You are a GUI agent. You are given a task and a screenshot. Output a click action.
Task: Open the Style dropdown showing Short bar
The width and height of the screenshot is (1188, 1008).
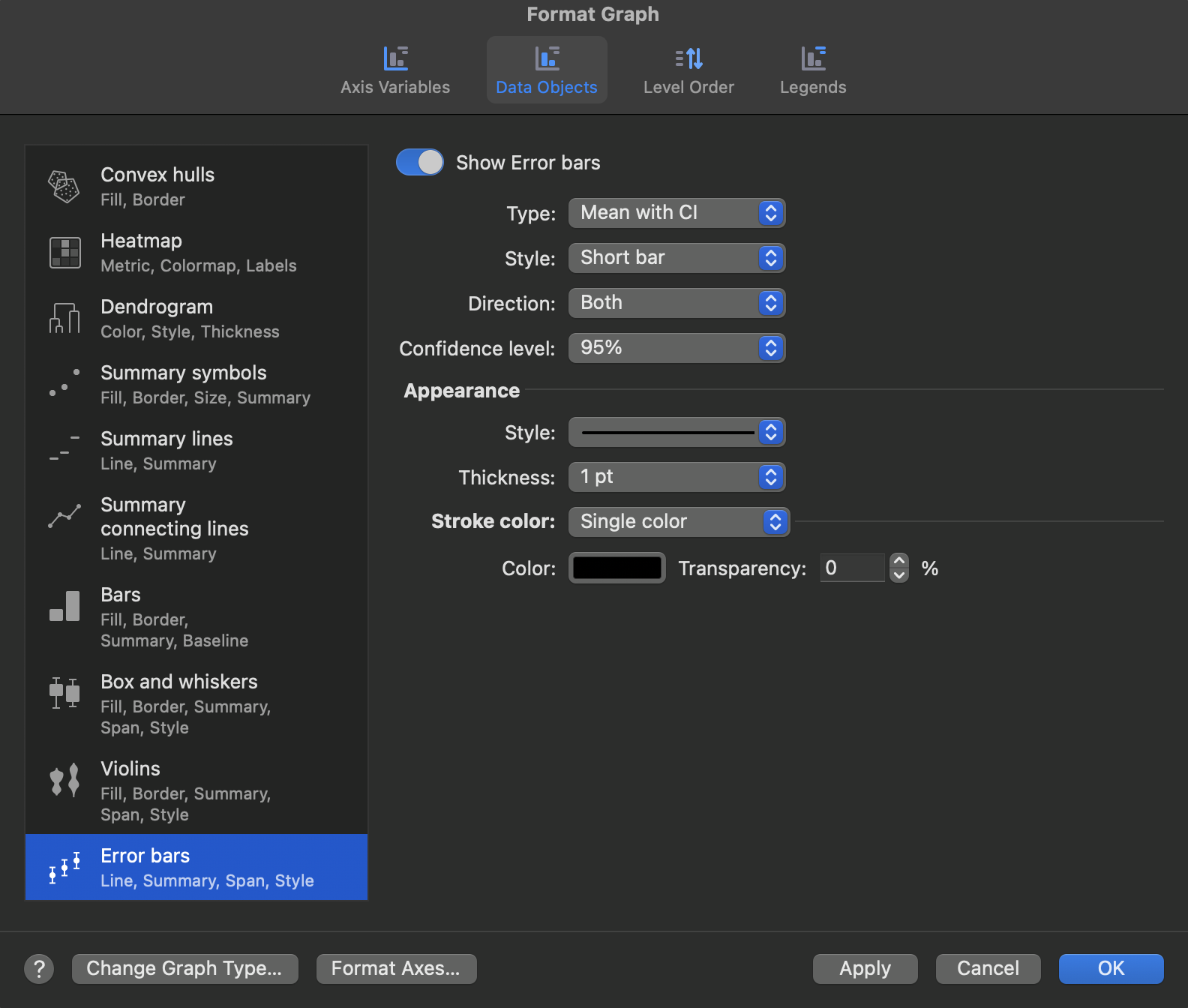click(x=677, y=258)
